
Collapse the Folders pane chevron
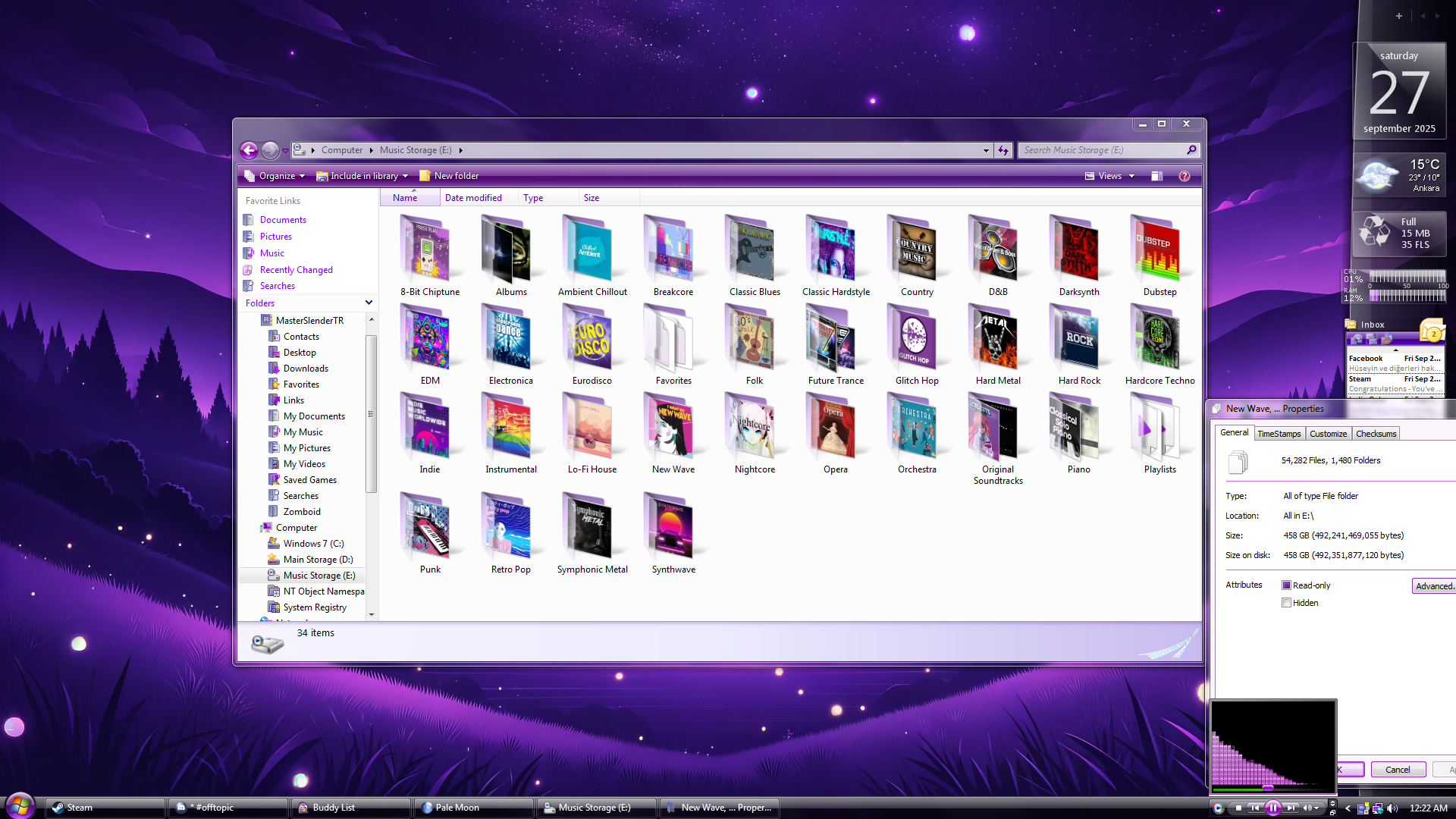tap(369, 303)
